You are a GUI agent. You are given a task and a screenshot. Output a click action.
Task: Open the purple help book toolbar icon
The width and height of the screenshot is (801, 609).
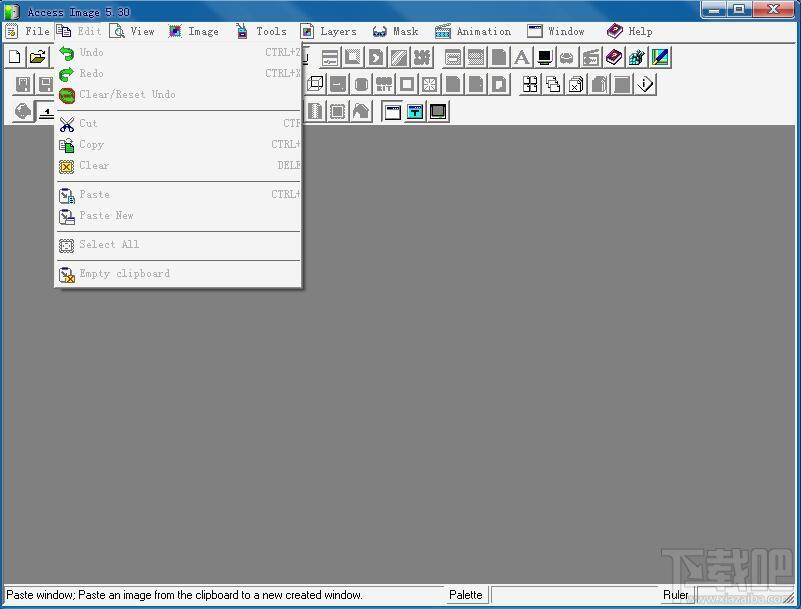click(x=614, y=57)
